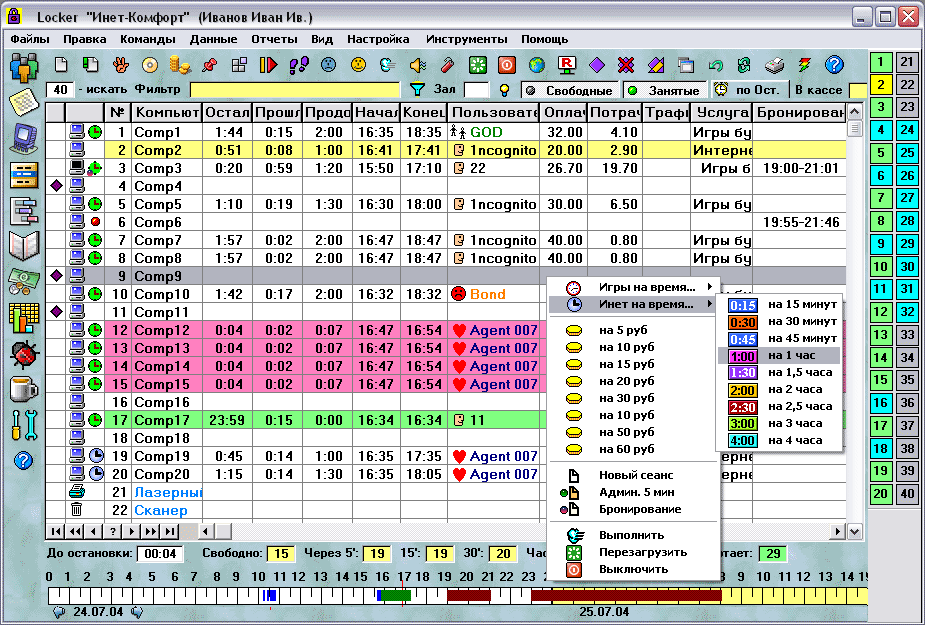Click computer number 24 cyan tile

pos(906,130)
